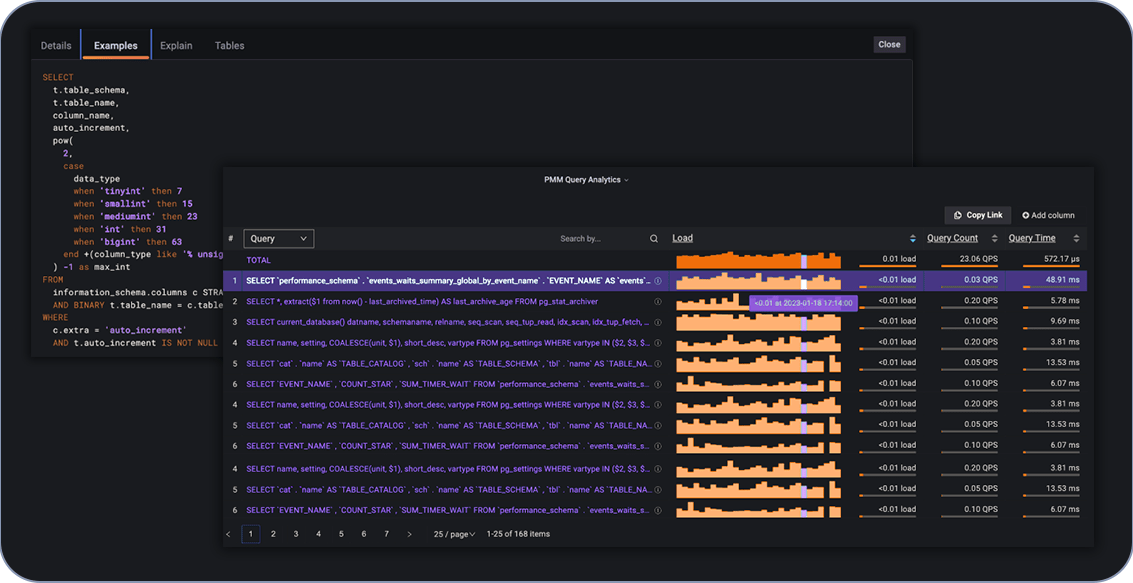Click the 2023-01-18 17:14:00 tooltip

tap(804, 303)
